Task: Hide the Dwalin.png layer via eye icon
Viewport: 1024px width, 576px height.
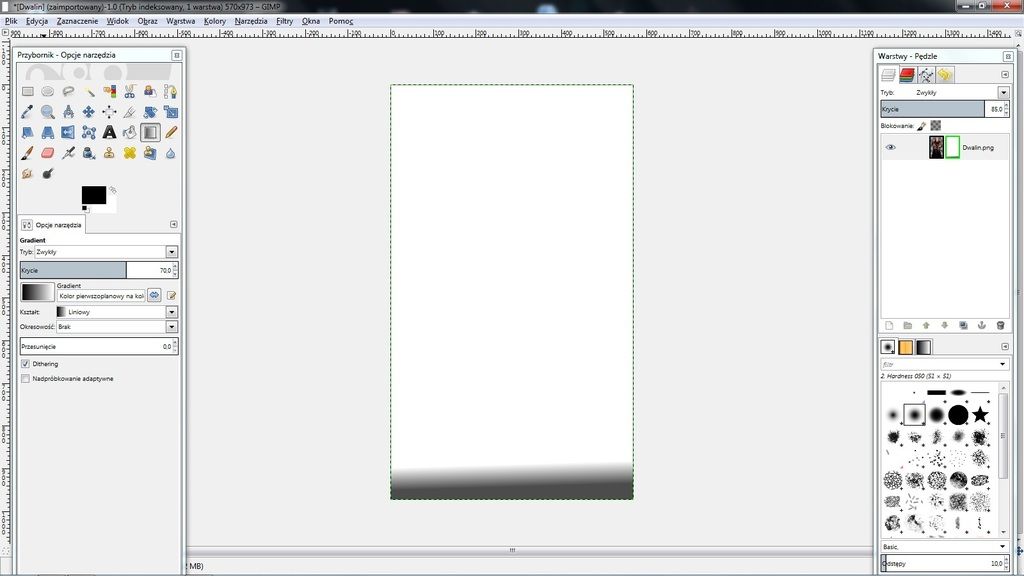Action: (891, 147)
